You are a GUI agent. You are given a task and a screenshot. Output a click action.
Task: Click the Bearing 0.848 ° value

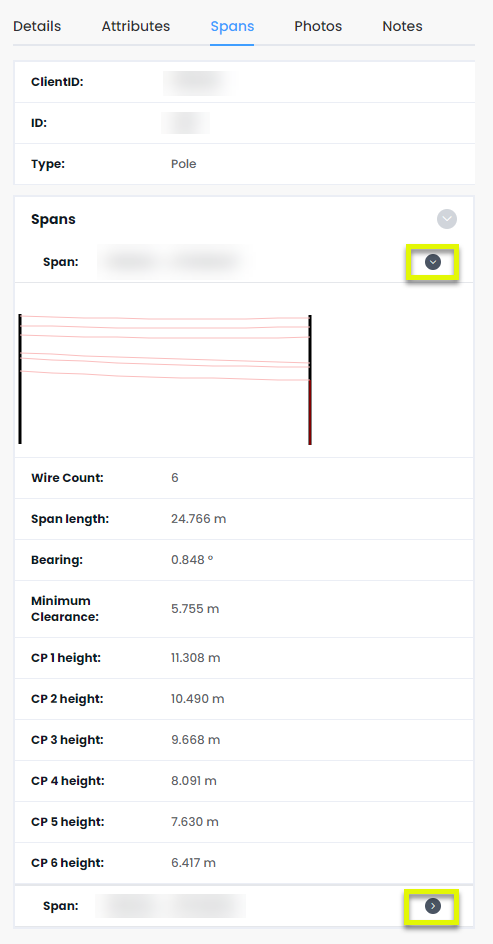[x=192, y=560]
